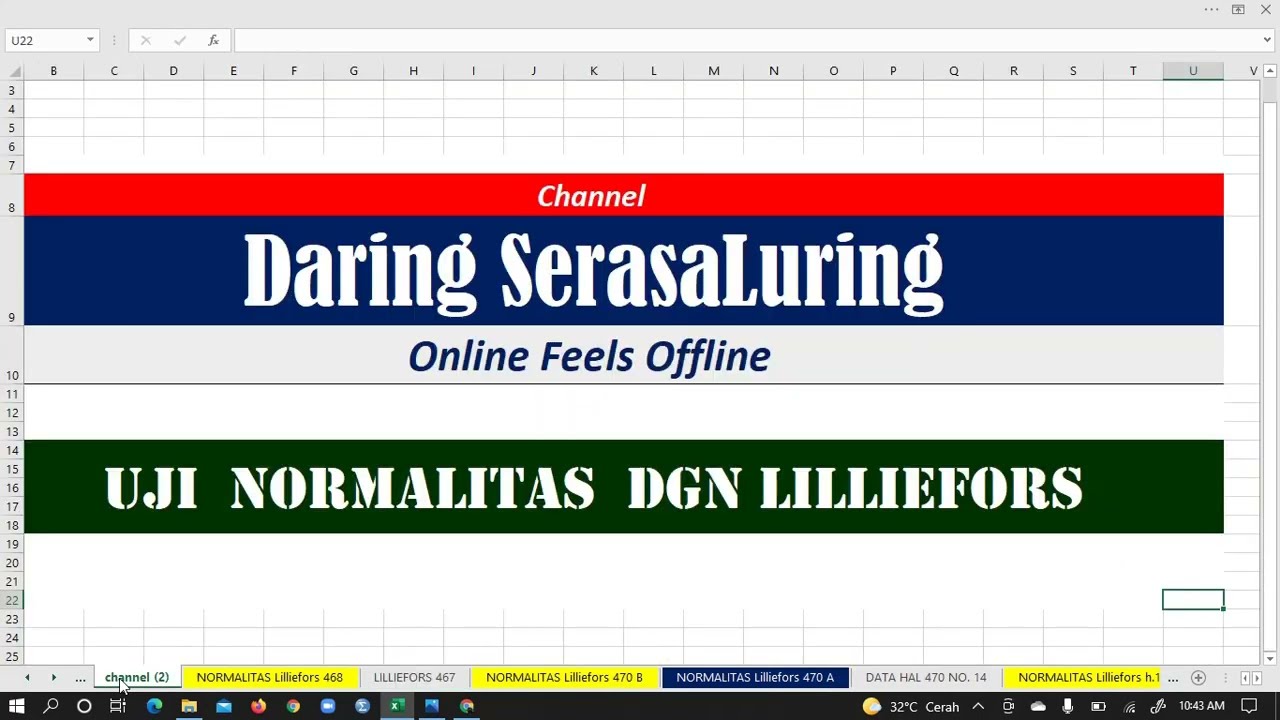Select row 9 header

click(x=12, y=270)
